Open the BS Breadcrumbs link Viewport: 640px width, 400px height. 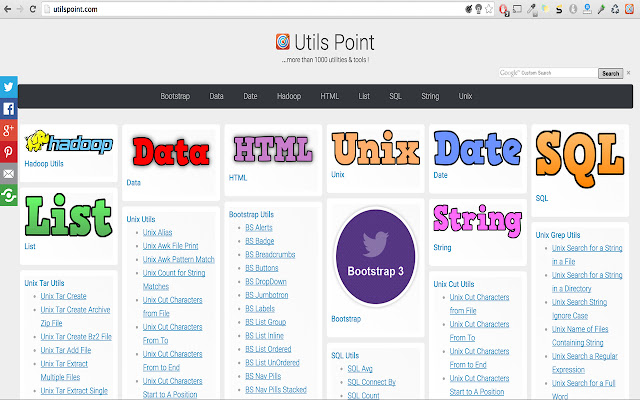coord(270,254)
